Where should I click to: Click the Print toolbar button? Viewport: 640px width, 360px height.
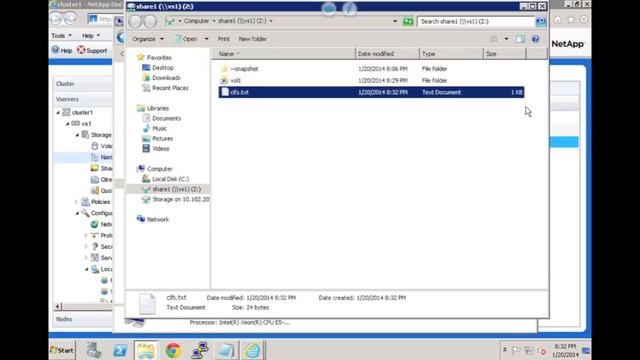[x=224, y=39]
